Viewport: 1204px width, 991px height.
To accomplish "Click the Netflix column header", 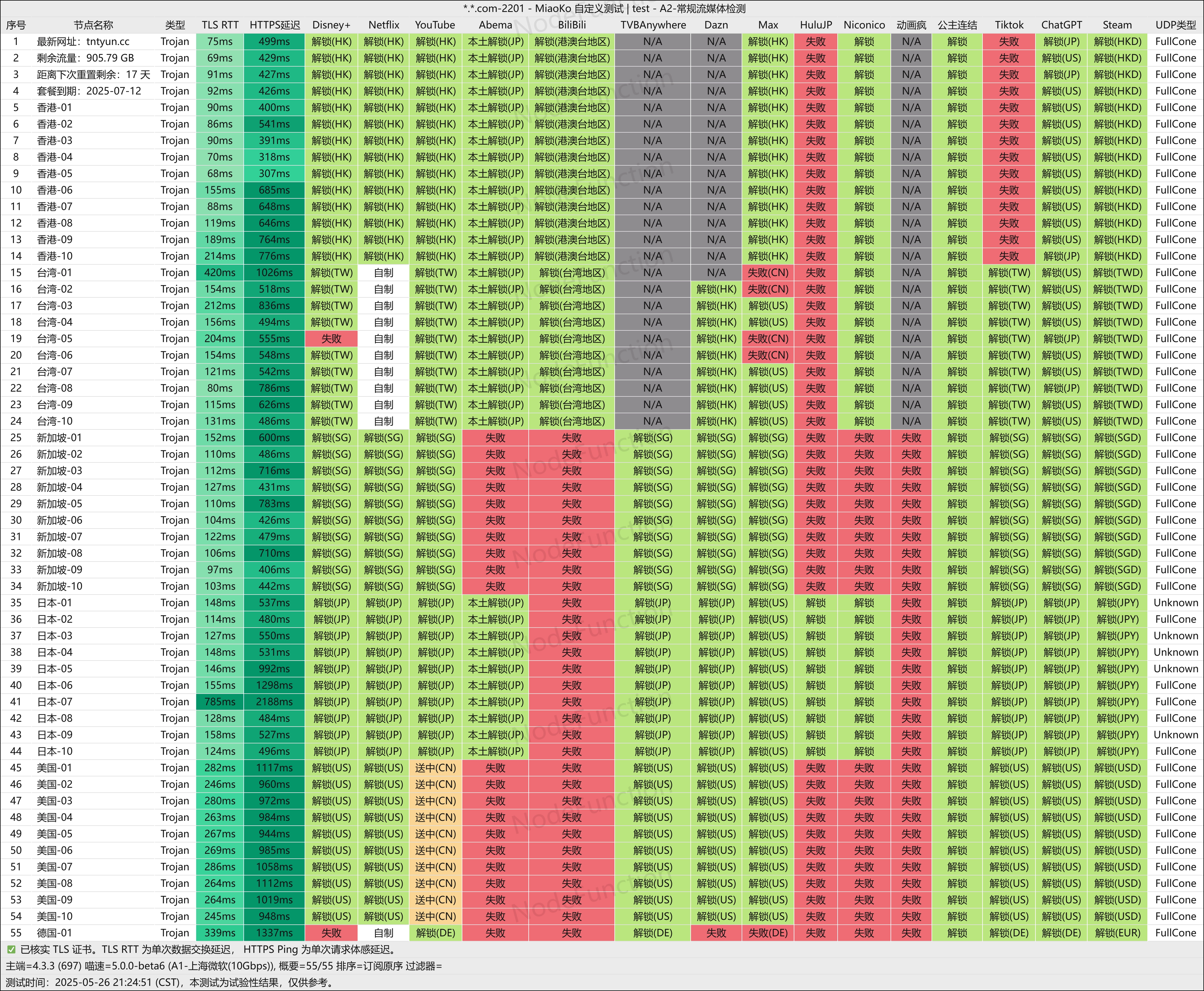I will (384, 25).
